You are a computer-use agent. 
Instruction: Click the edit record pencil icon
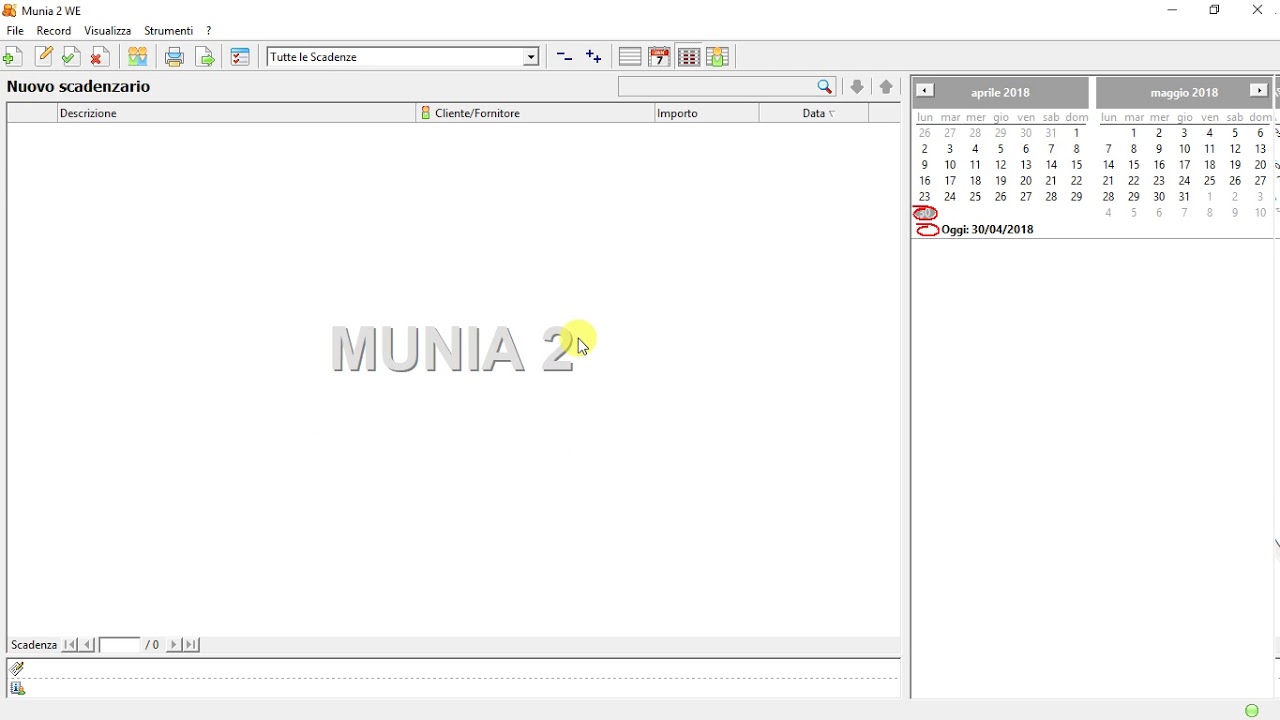pyautogui.click(x=43, y=57)
